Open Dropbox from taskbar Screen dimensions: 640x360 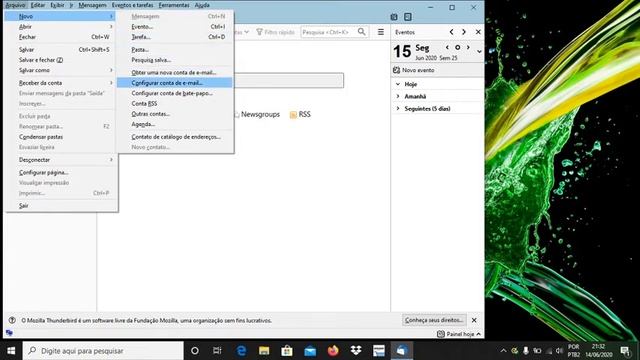point(356,351)
